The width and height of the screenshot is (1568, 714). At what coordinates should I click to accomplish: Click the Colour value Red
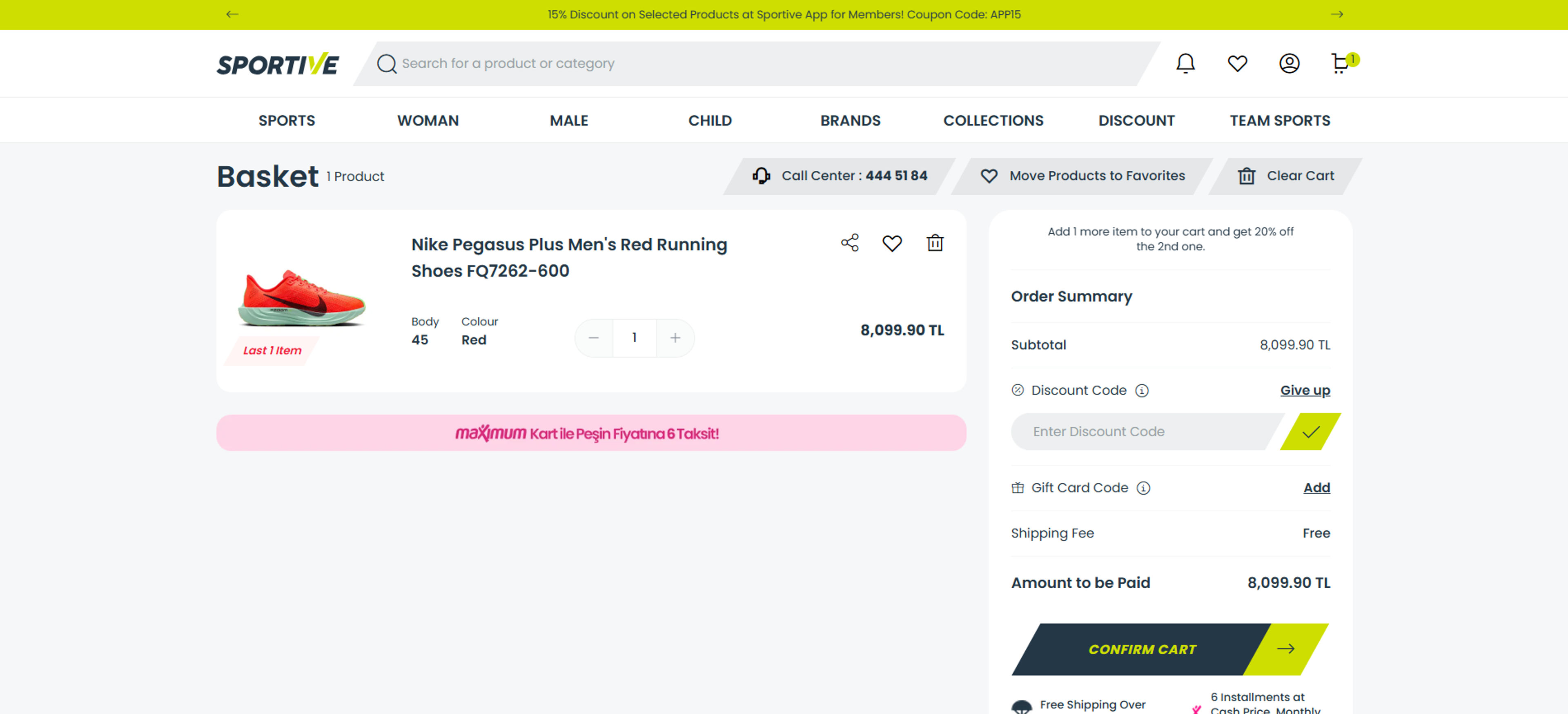coord(474,340)
